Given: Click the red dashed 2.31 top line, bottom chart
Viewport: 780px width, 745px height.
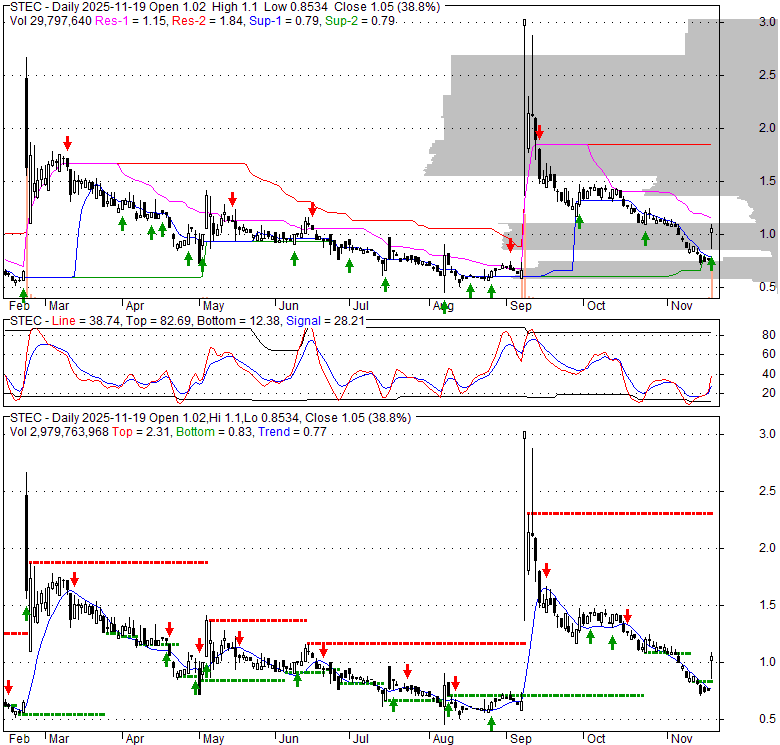Looking at the screenshot, I should tap(620, 513).
